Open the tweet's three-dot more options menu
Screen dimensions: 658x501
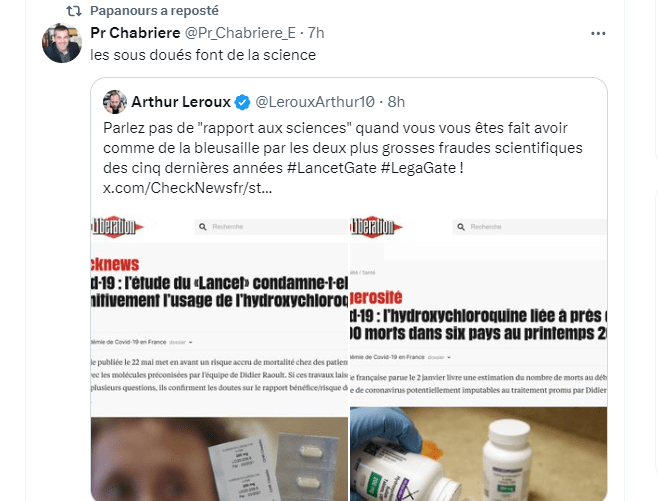pyautogui.click(x=598, y=34)
